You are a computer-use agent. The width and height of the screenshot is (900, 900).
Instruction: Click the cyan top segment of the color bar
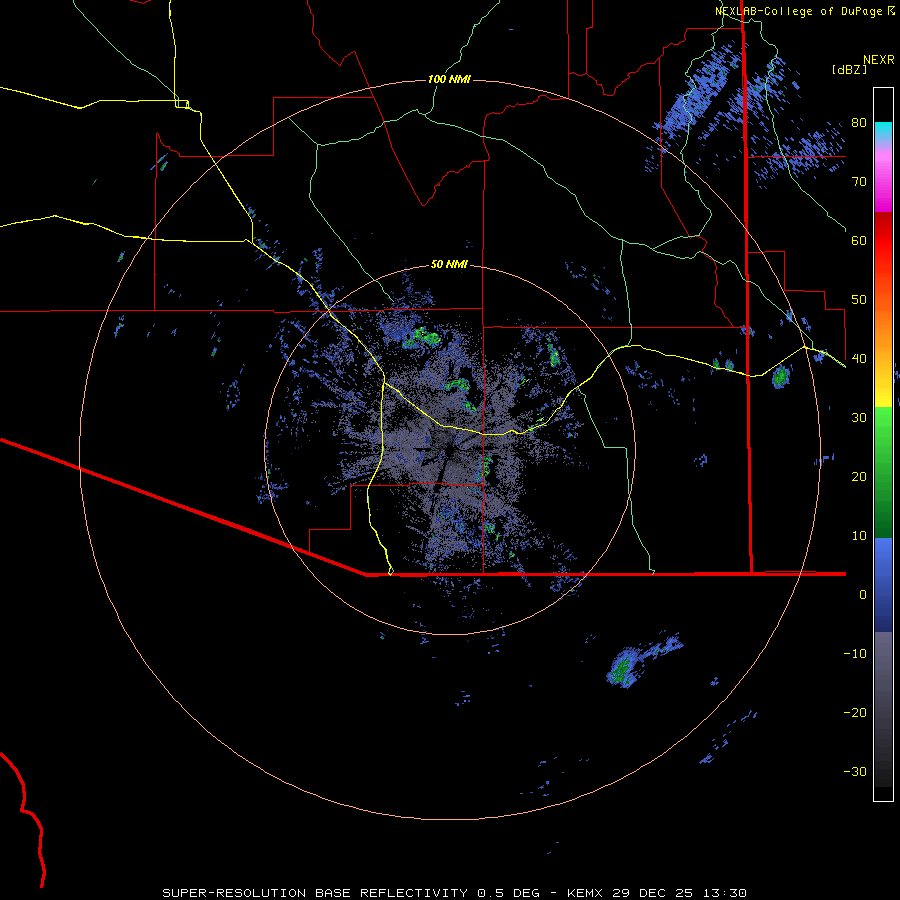883,133
